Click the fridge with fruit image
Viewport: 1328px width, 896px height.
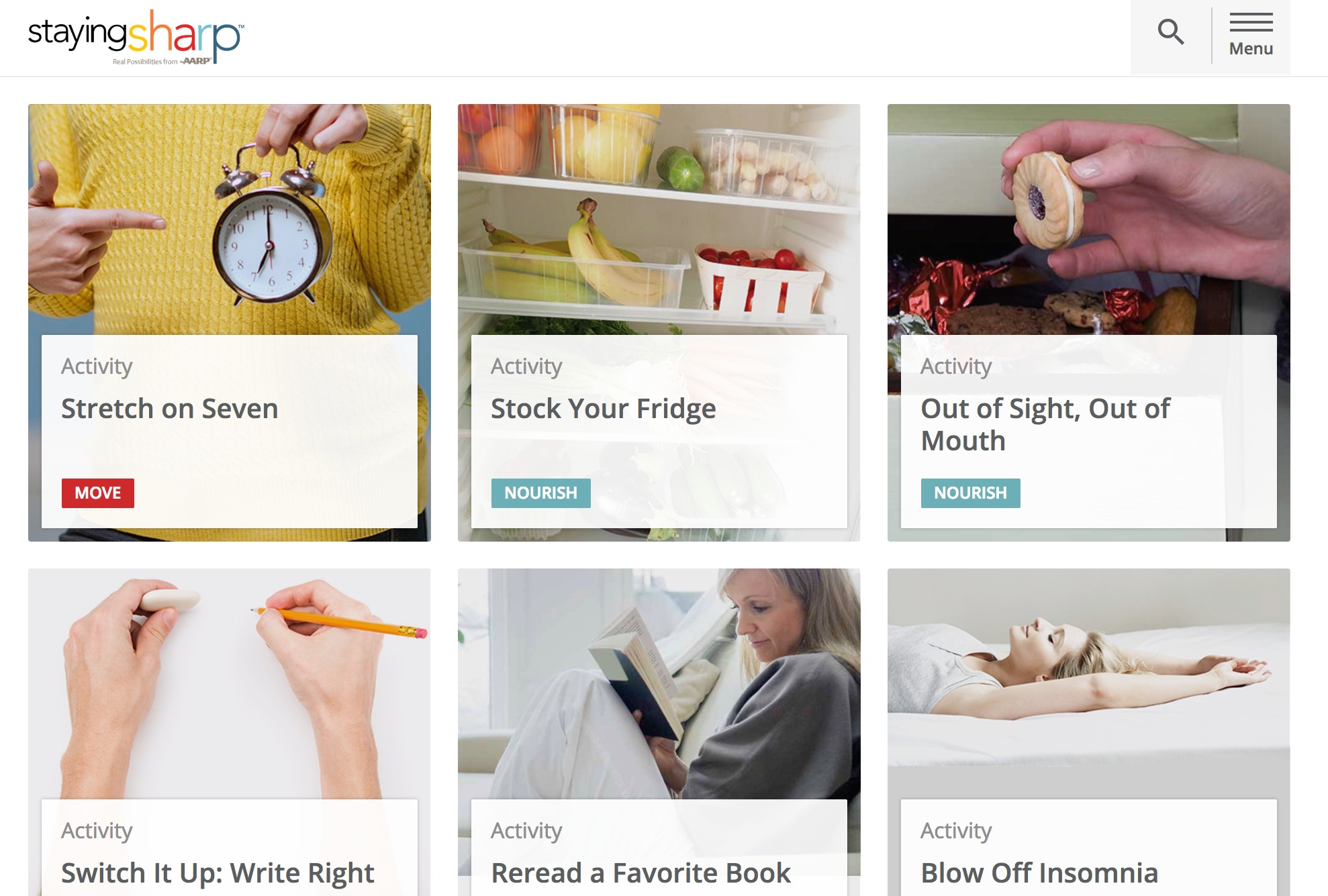(x=659, y=219)
